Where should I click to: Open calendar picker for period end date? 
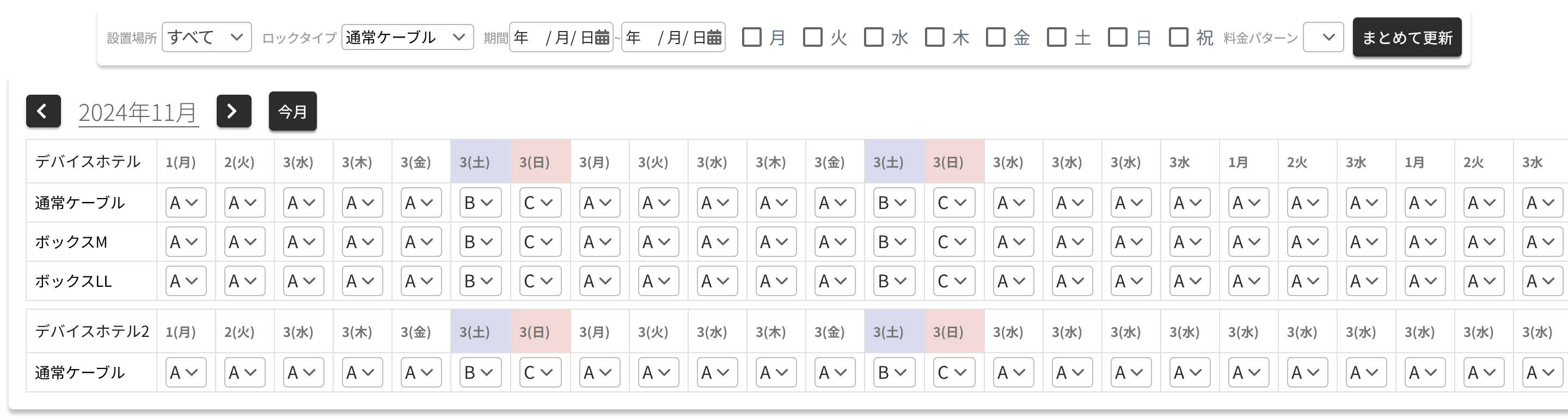[x=714, y=38]
